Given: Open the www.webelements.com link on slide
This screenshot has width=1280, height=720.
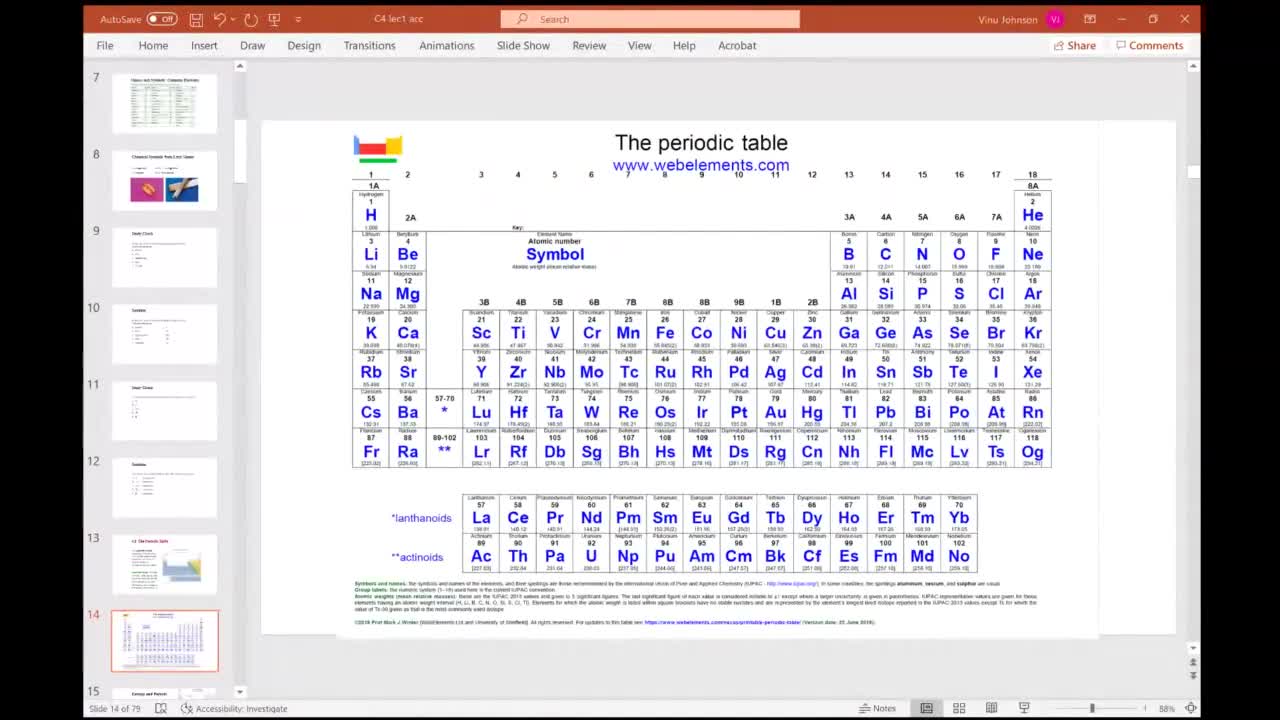Looking at the screenshot, I should pyautogui.click(x=701, y=165).
